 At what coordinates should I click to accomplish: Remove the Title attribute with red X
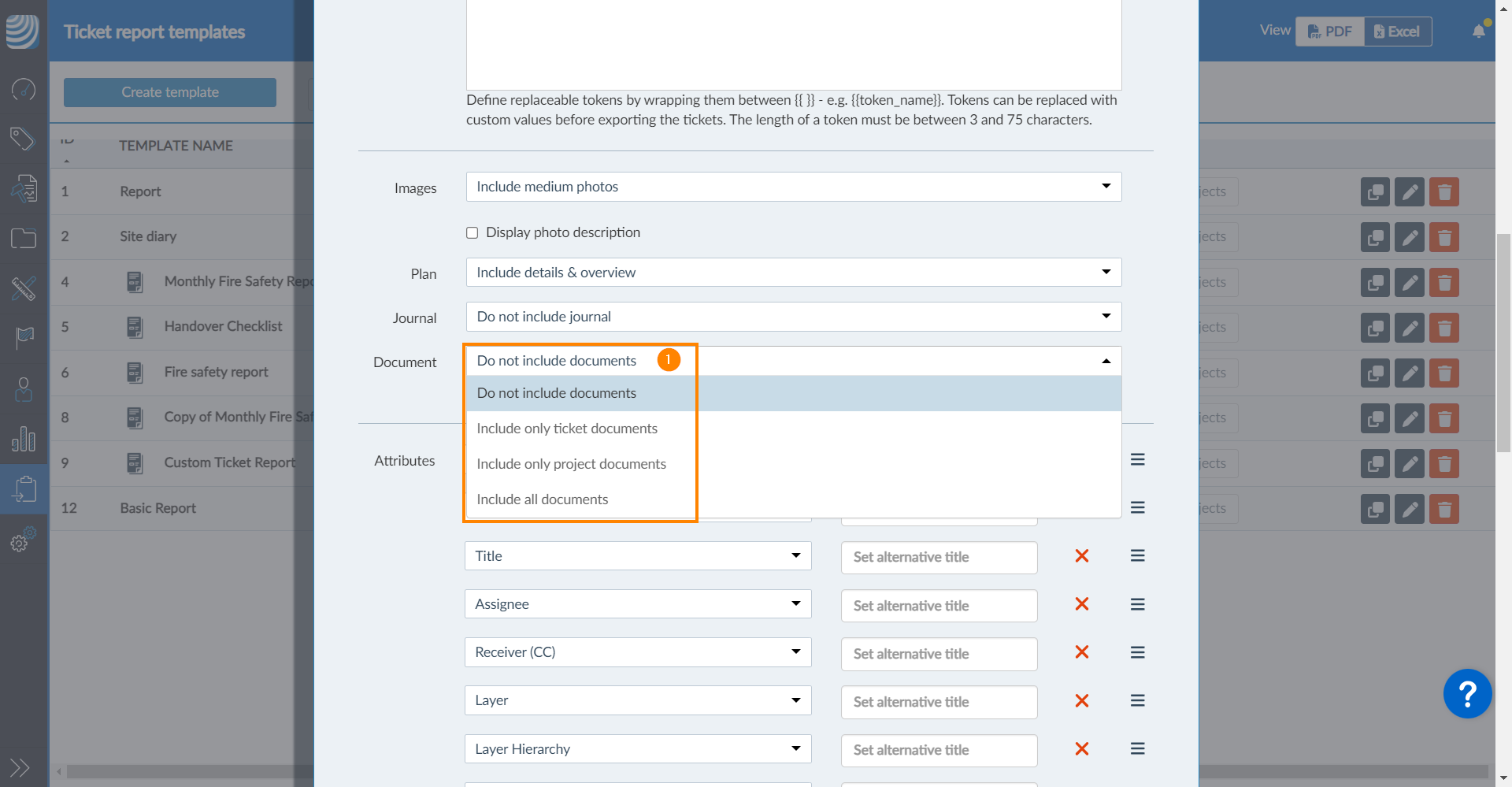coord(1081,556)
